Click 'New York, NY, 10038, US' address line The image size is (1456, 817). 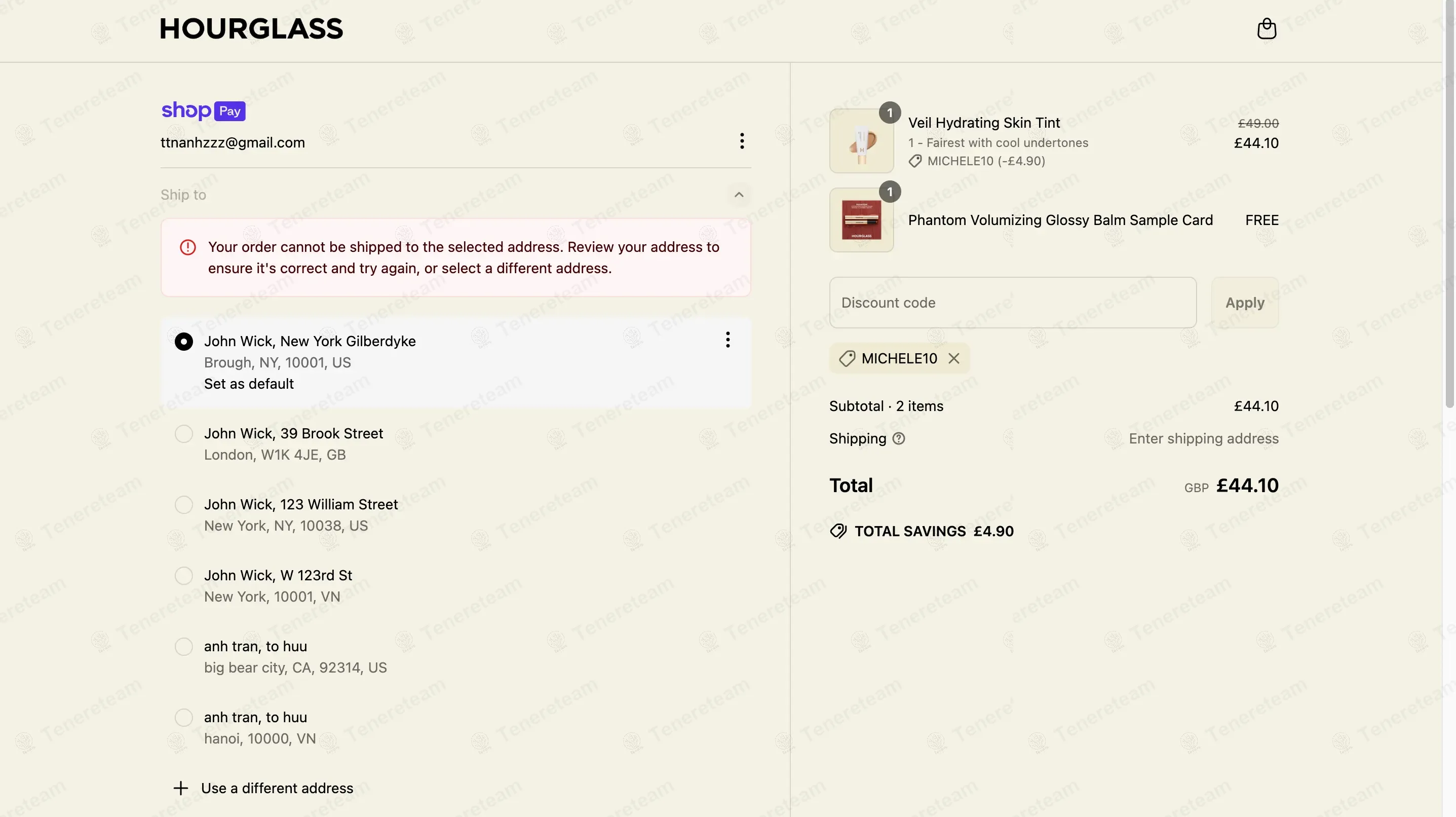286,526
